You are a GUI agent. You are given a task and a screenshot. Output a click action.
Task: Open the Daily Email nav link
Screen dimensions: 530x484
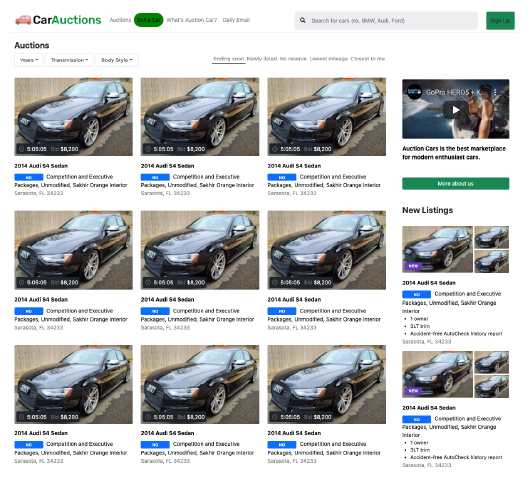(x=236, y=20)
